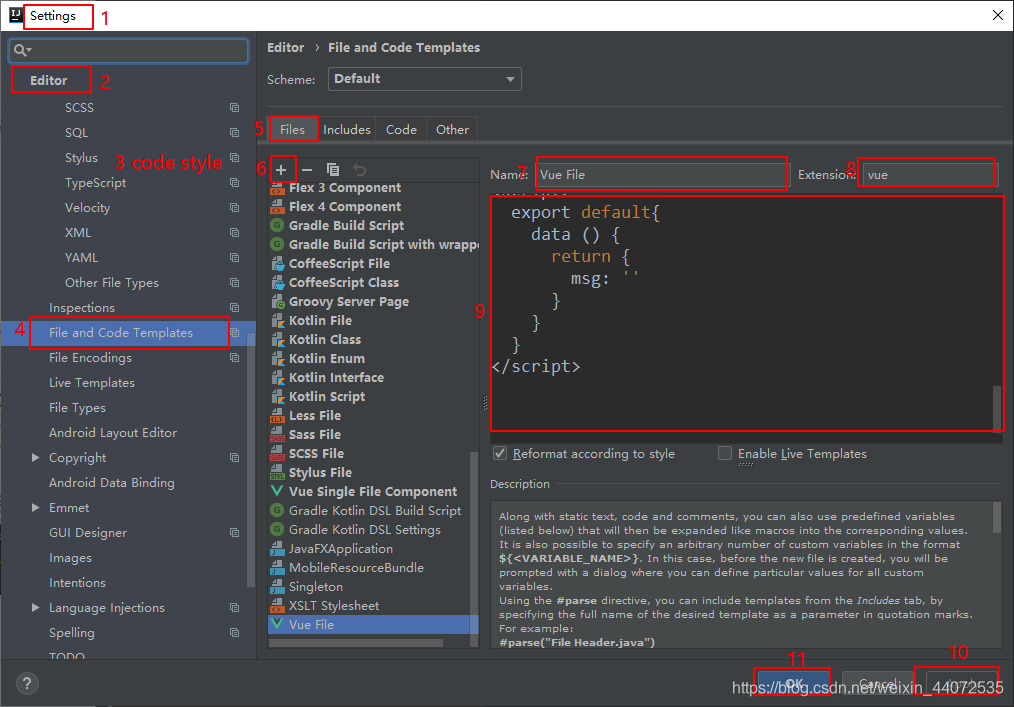Toggle Reformat according to style checkbox
Viewport: 1014px width, 707px height.
coord(500,453)
